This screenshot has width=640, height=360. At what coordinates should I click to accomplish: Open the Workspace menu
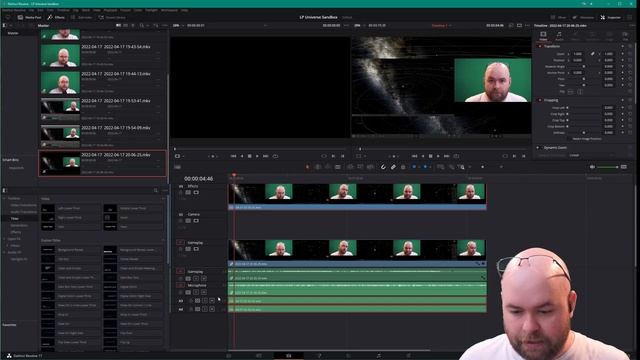pyautogui.click(x=169, y=10)
